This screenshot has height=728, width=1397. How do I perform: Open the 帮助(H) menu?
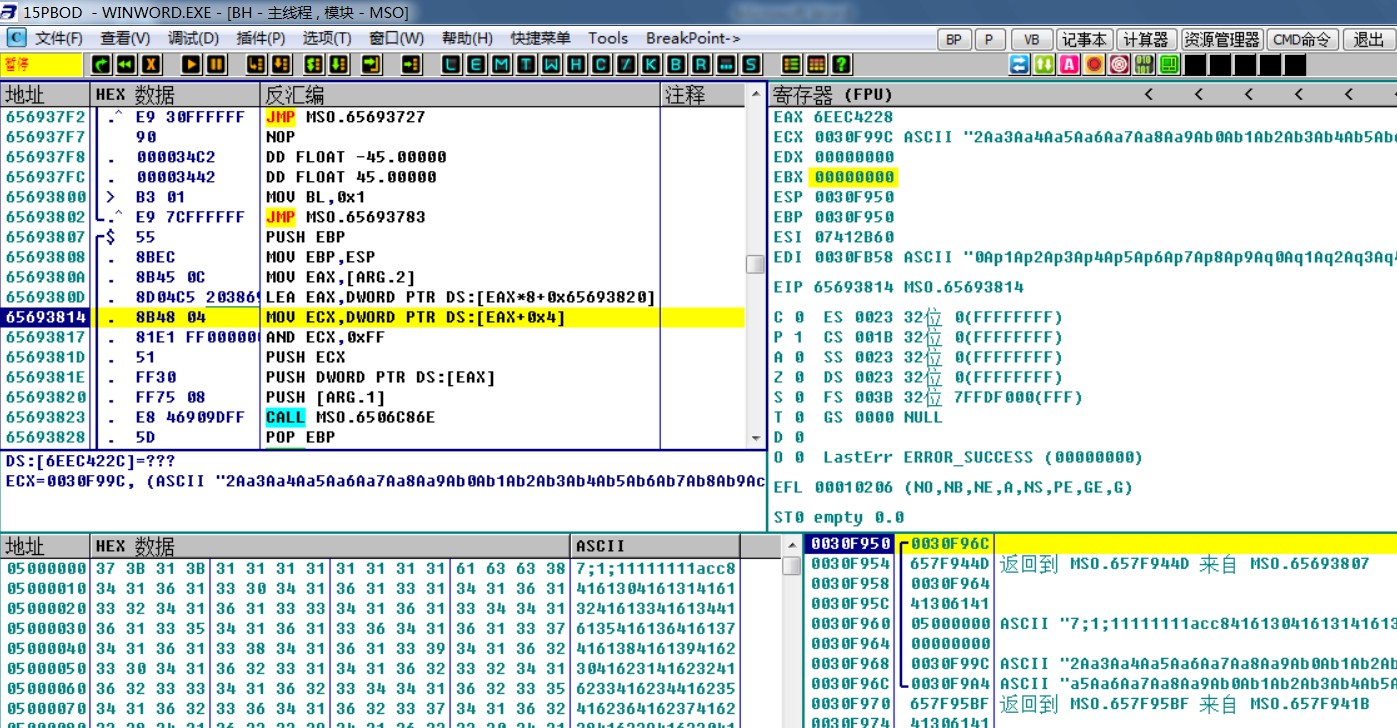coord(467,38)
